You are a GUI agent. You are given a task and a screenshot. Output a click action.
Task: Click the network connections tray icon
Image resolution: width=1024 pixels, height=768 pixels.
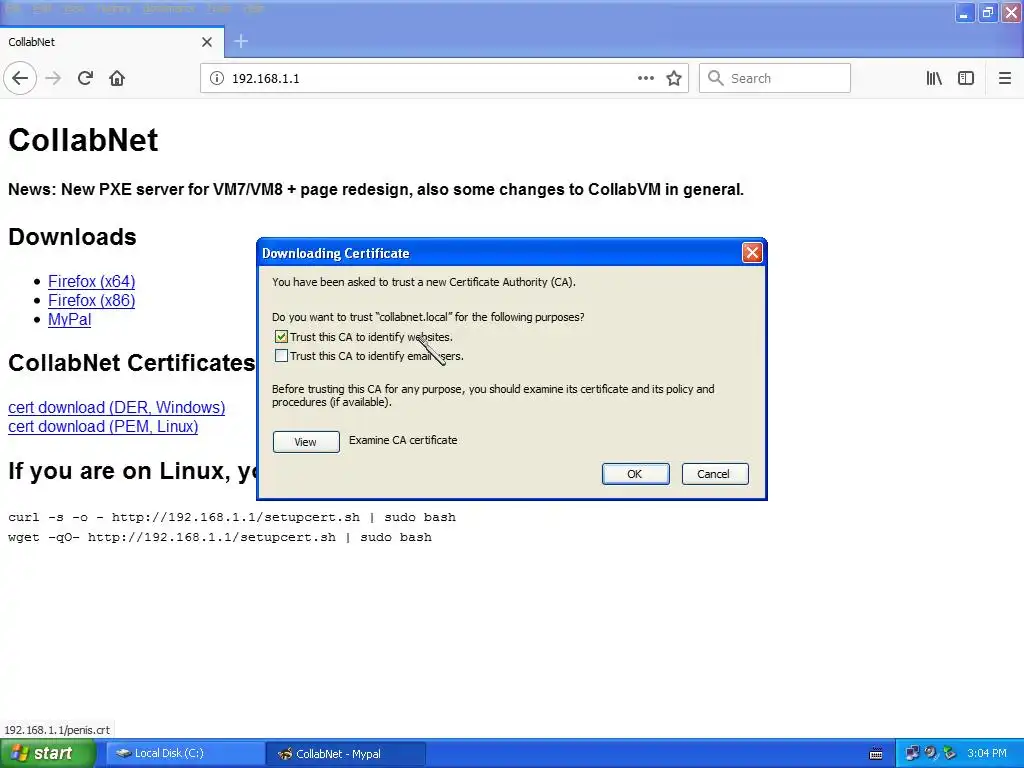pyautogui.click(x=912, y=754)
